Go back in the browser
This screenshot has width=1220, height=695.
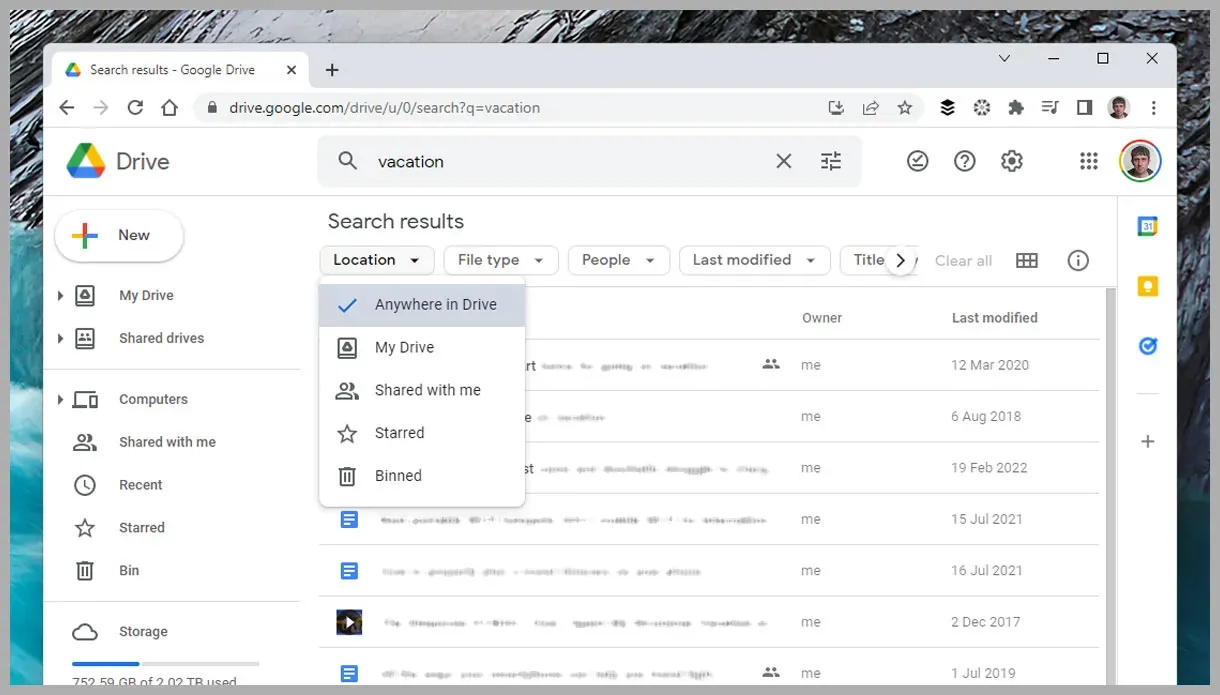[x=67, y=108]
